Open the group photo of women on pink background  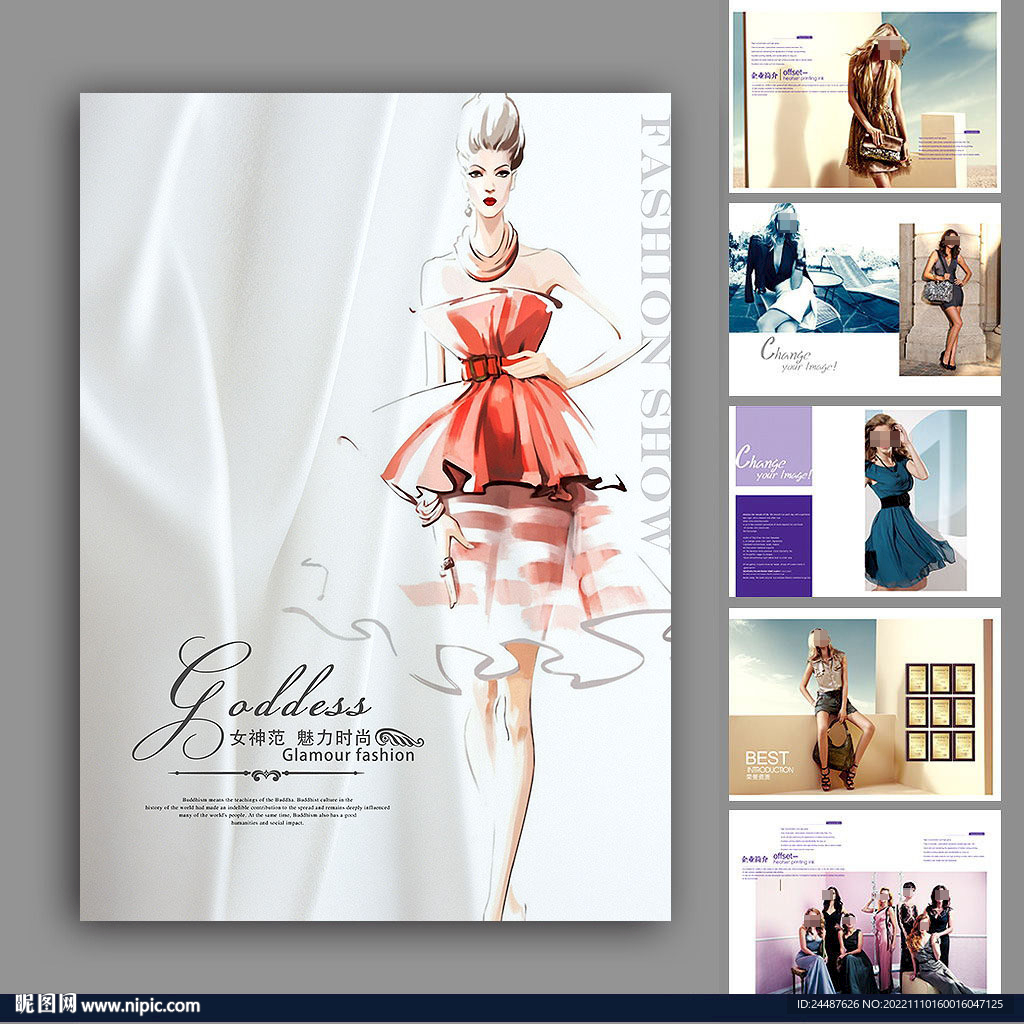tap(871, 933)
